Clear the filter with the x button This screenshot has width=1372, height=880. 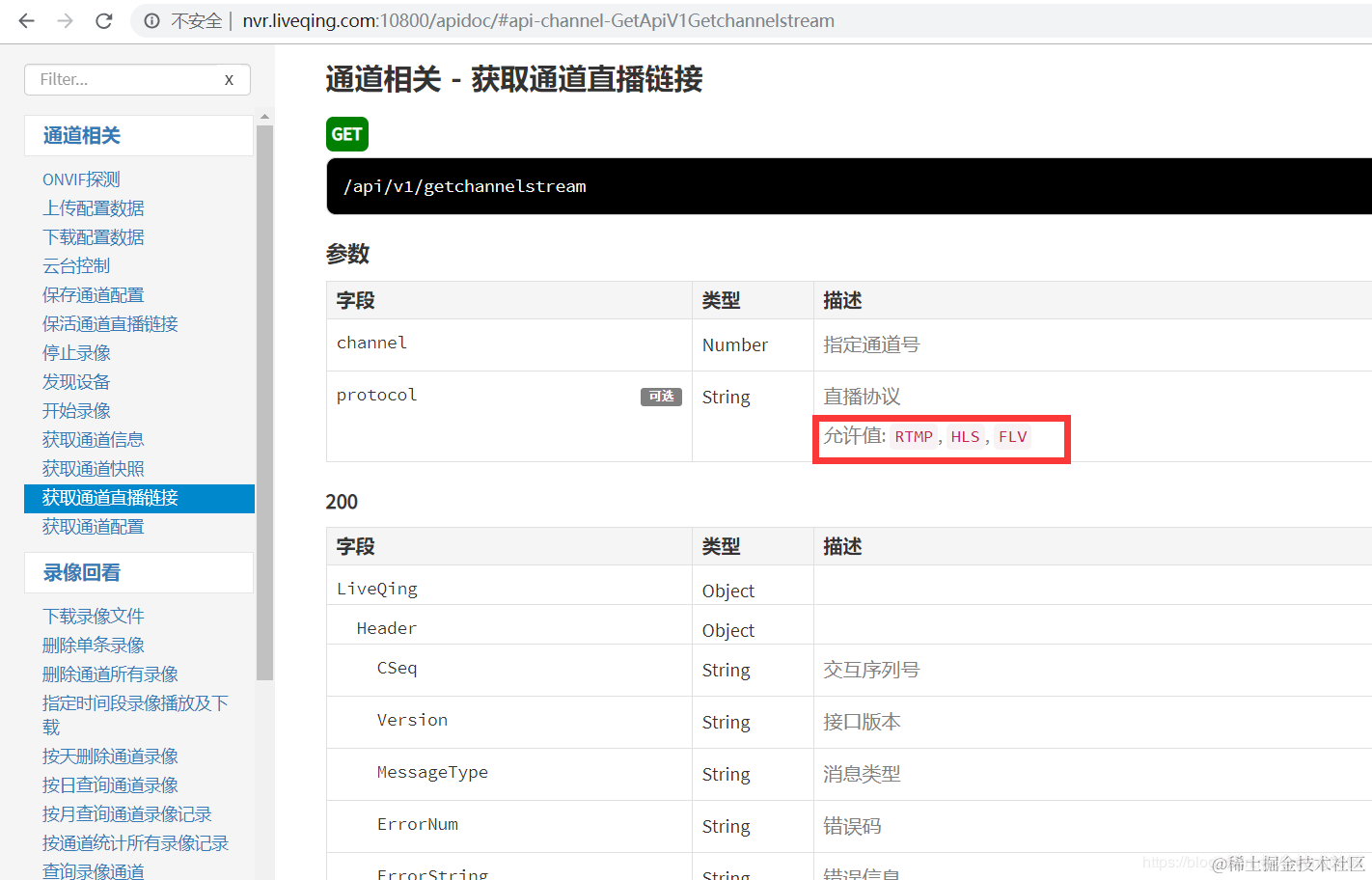229,79
